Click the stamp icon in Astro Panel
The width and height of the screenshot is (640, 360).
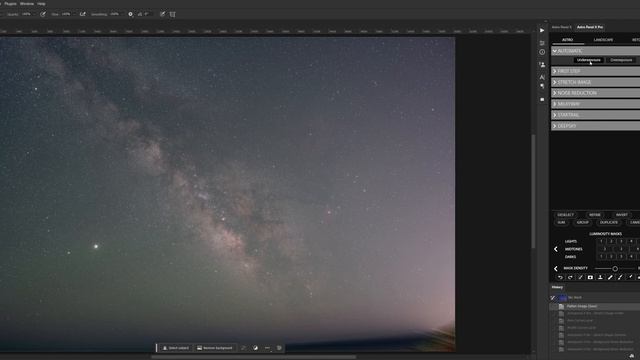600,277
